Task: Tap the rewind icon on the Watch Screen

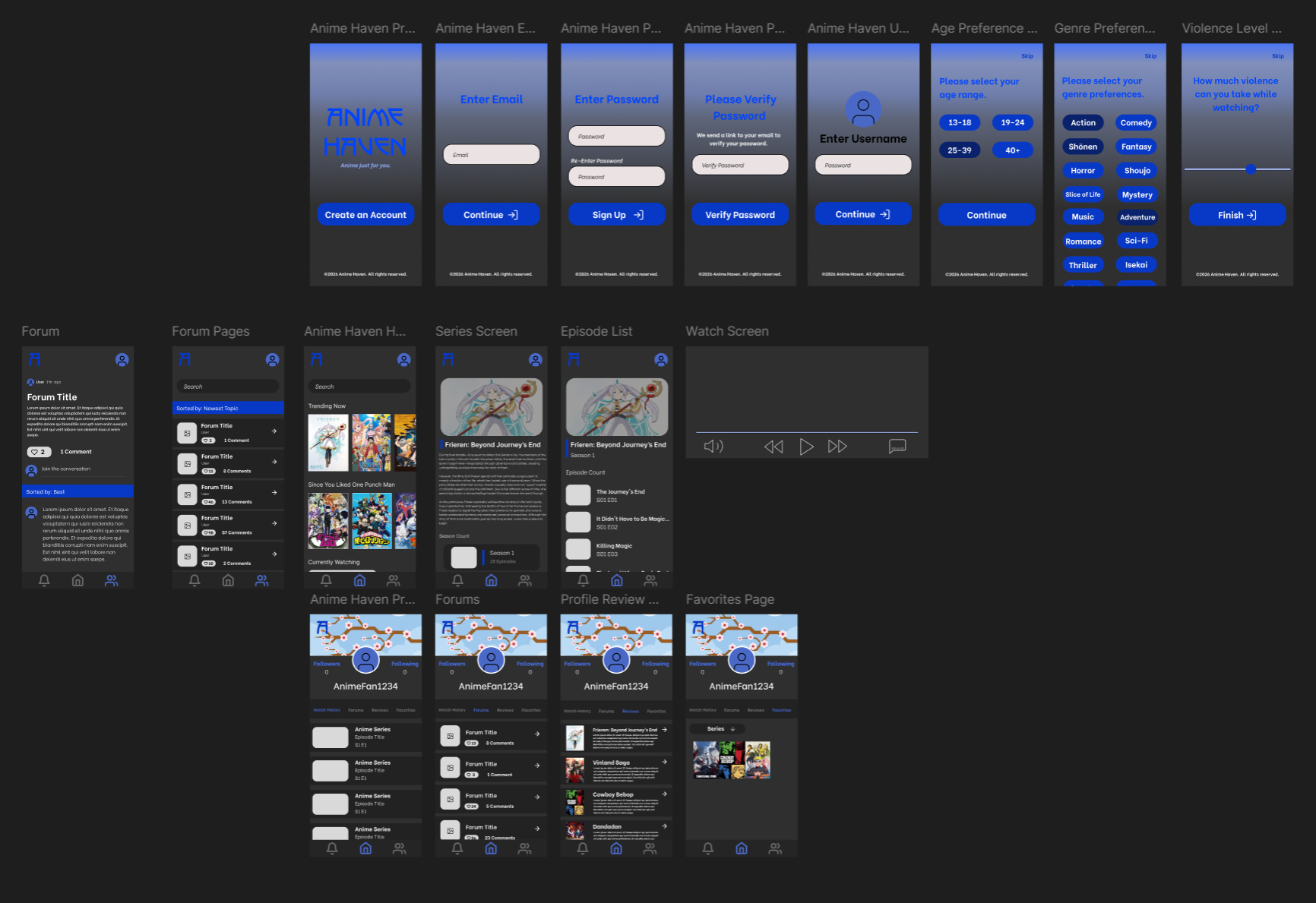Action: coord(773,447)
